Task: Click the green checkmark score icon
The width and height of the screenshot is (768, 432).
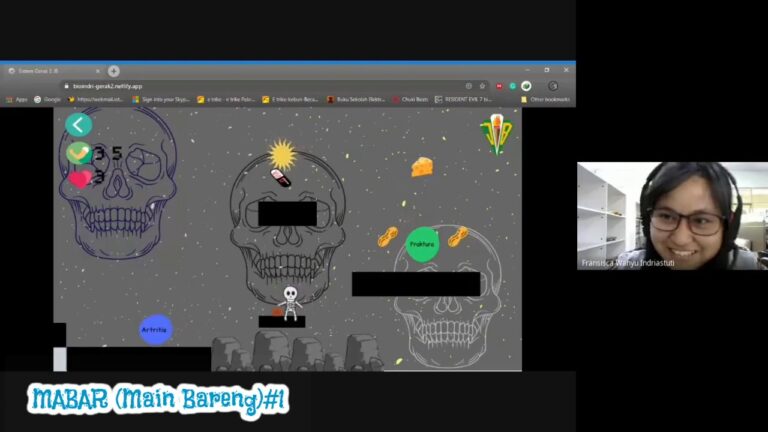Action: click(78, 153)
